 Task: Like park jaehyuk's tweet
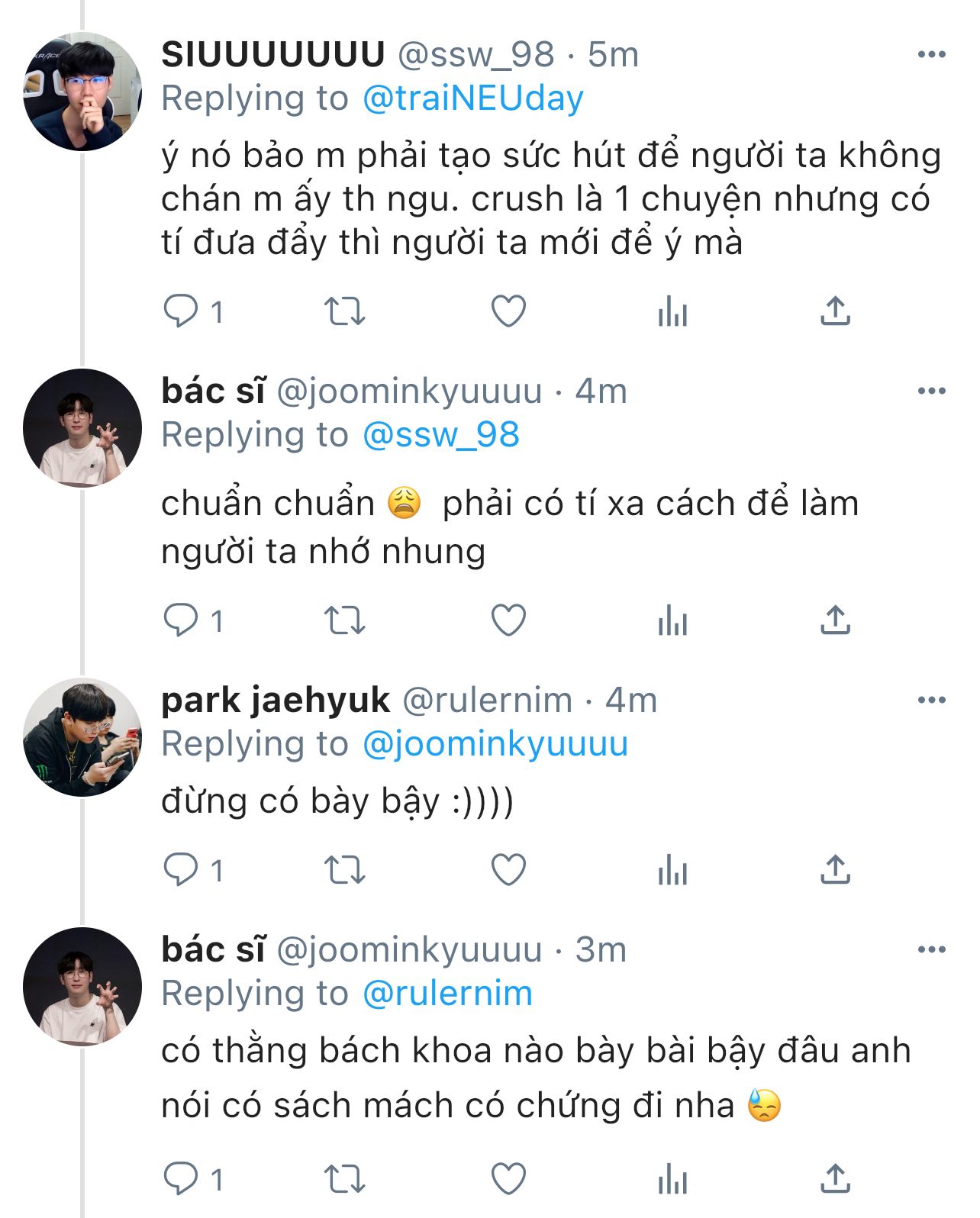pyautogui.click(x=508, y=870)
